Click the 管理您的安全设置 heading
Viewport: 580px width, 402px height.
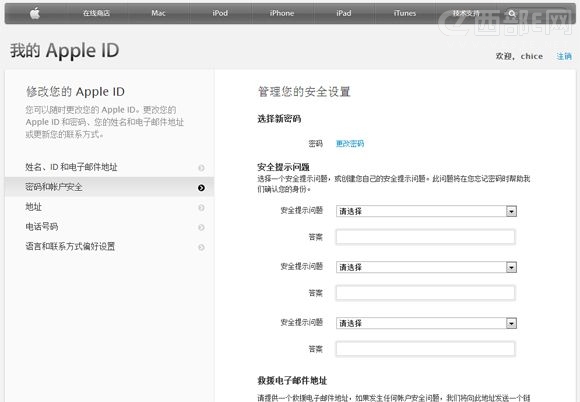tap(304, 92)
